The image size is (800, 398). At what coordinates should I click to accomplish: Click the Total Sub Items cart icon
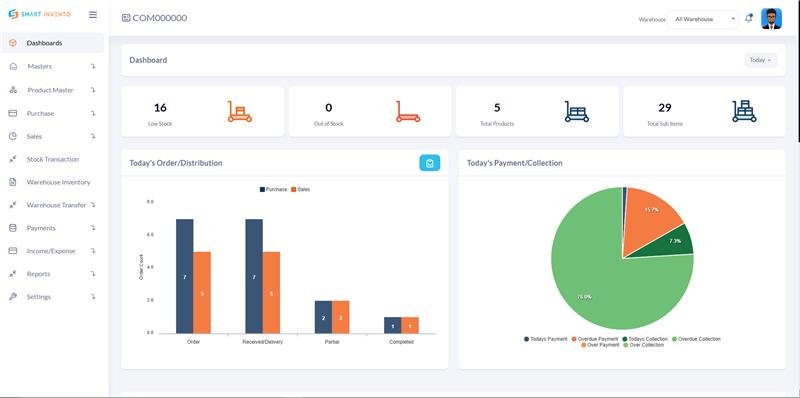(744, 111)
